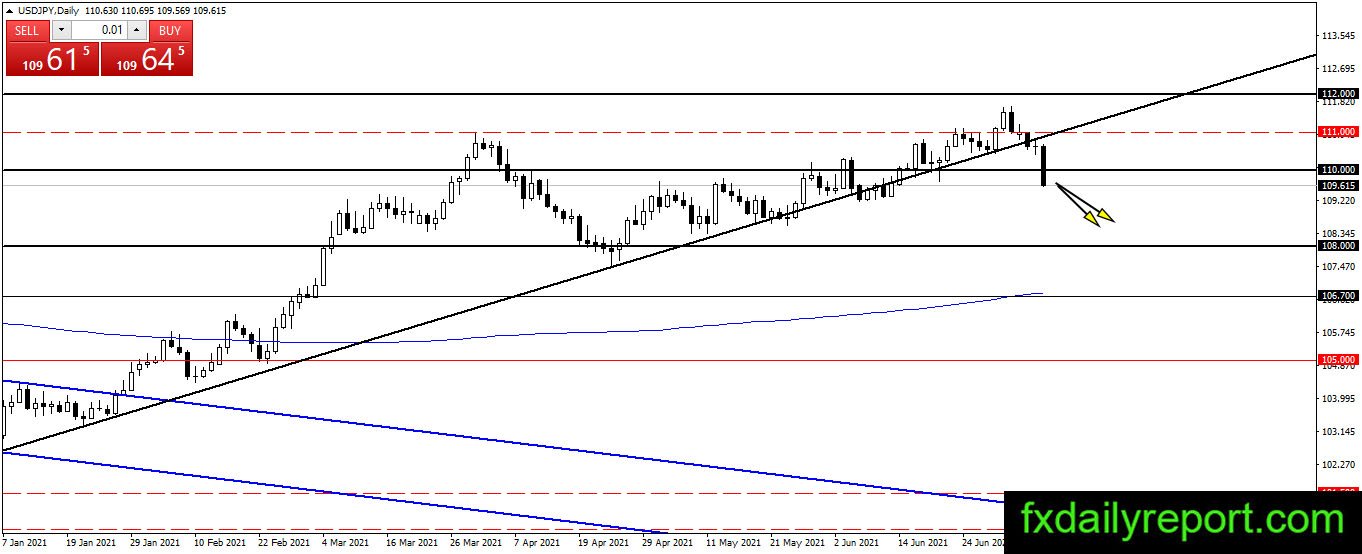The height and width of the screenshot is (554, 1362).
Task: Click the latest large black bearish candle
Action: (x=1044, y=165)
